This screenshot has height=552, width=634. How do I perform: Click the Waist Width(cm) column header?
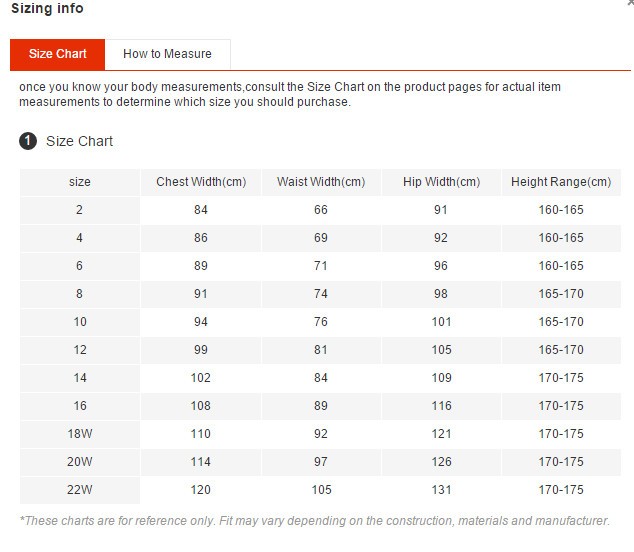[321, 182]
